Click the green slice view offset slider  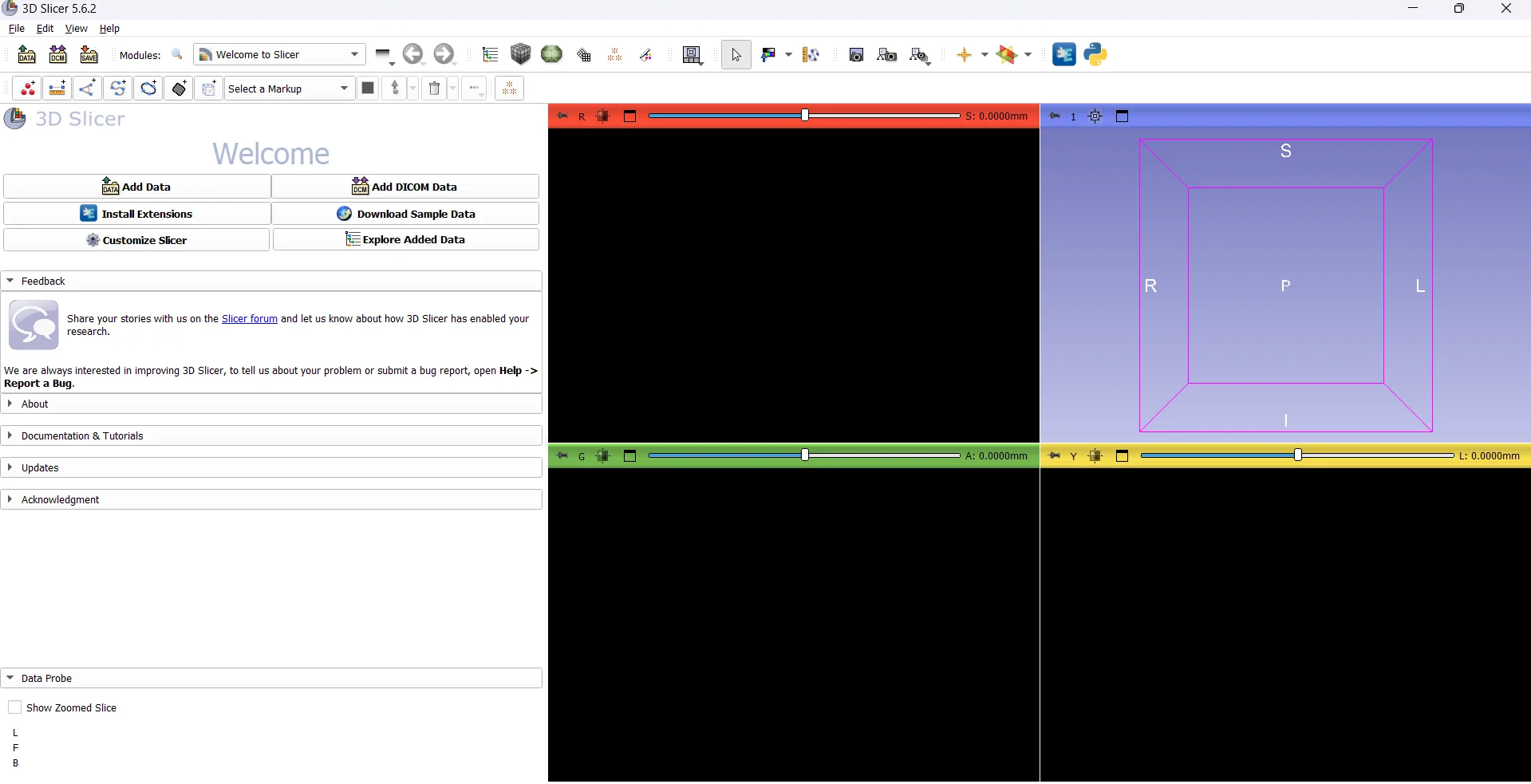point(804,455)
